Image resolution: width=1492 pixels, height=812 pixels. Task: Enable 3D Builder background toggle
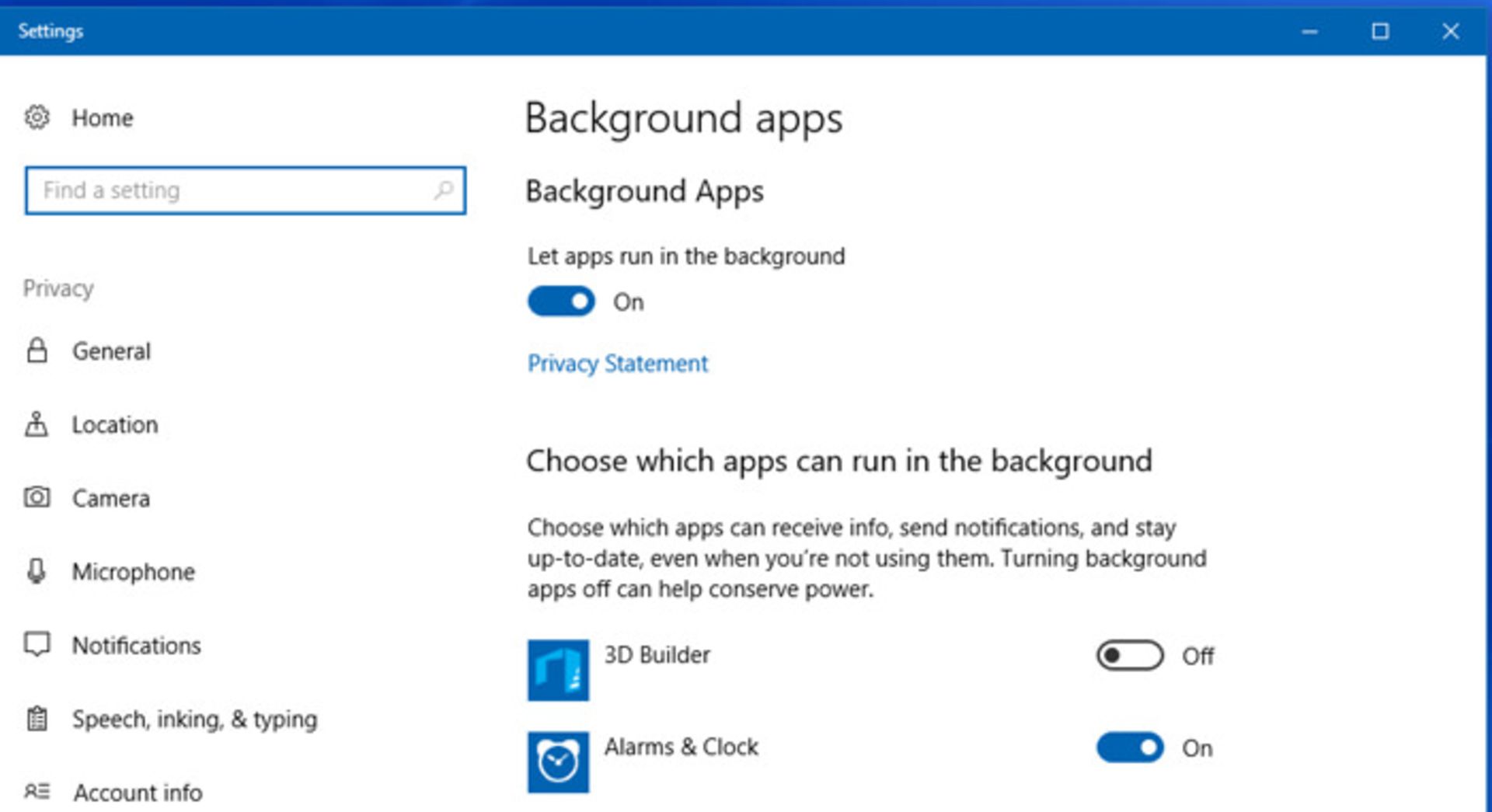click(x=1130, y=655)
